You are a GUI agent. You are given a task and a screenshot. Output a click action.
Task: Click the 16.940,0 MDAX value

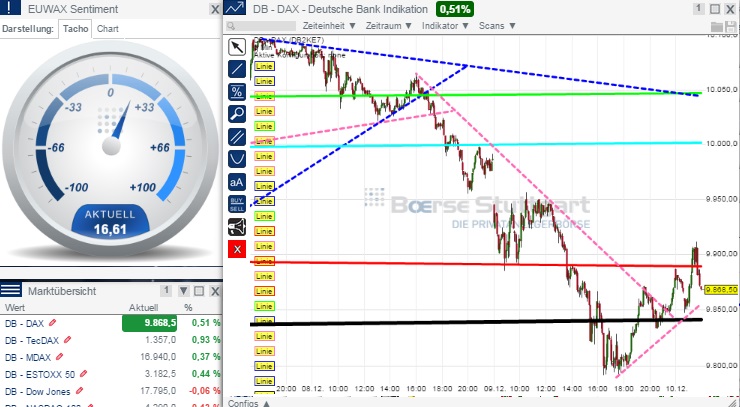click(x=159, y=357)
